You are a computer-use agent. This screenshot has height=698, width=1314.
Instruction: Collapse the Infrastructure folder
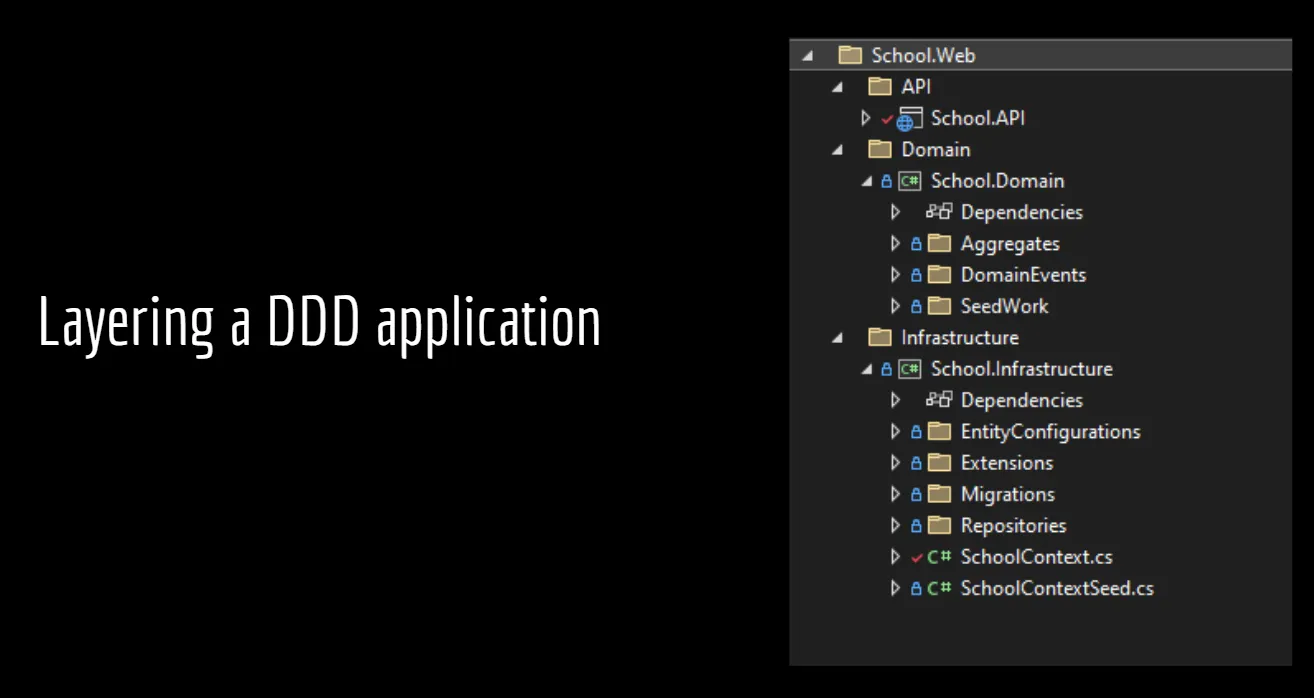[837, 337]
